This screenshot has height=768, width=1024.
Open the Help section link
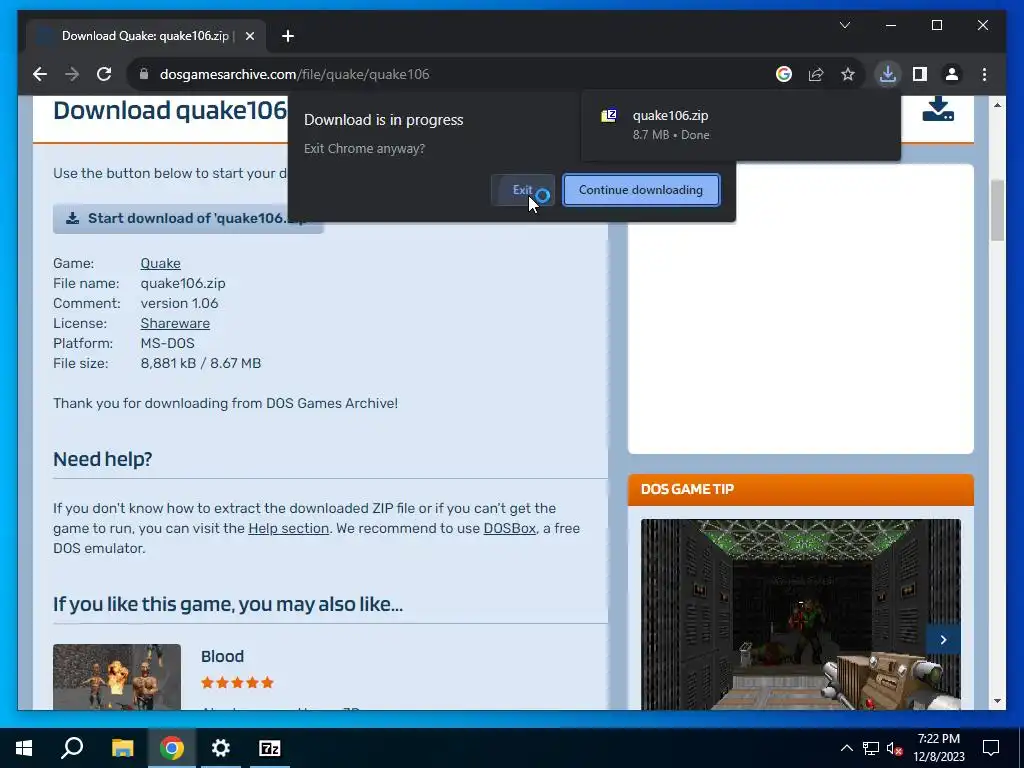tap(289, 528)
